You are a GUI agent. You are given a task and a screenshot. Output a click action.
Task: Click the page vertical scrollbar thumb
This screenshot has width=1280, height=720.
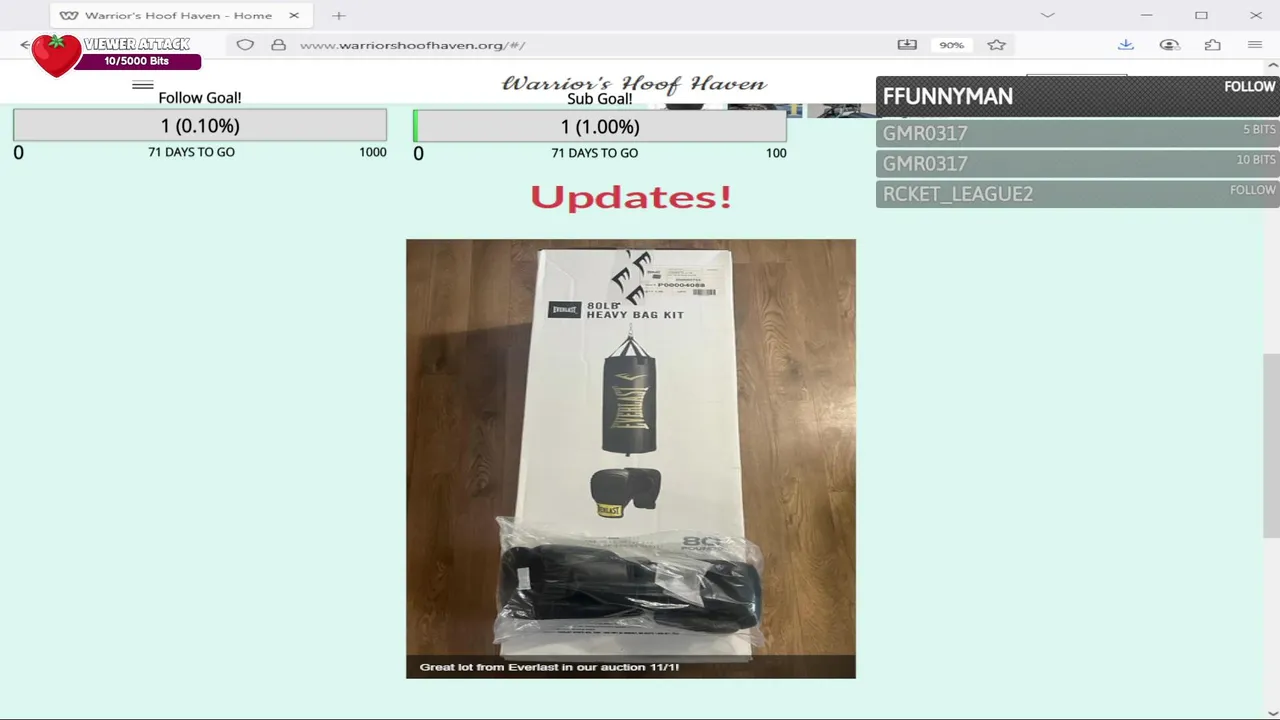point(1272,446)
